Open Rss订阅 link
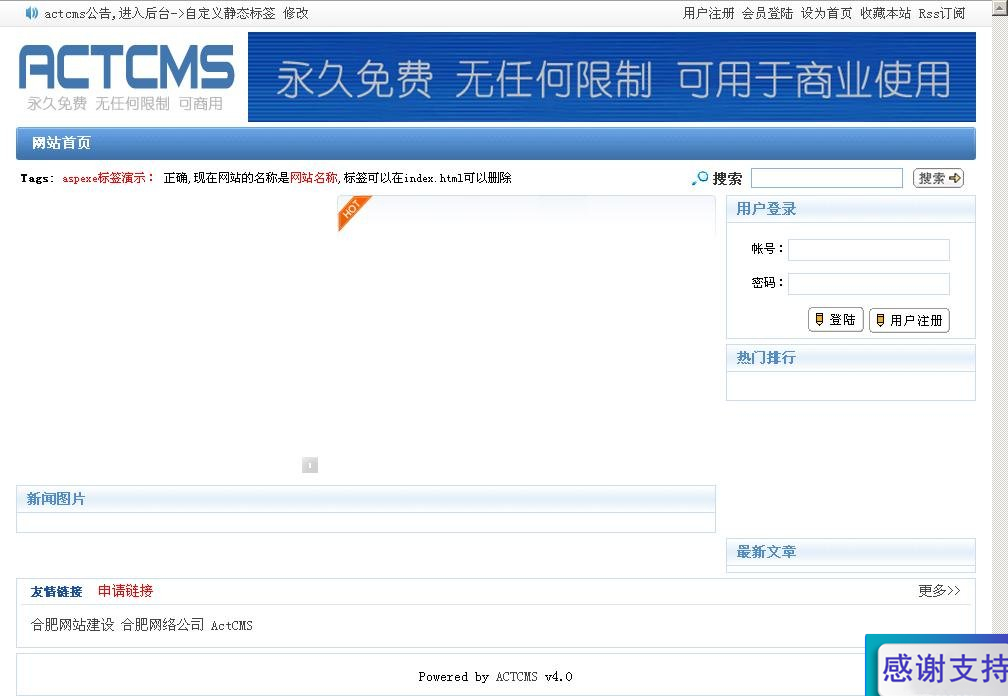1008x696 pixels. coord(942,13)
